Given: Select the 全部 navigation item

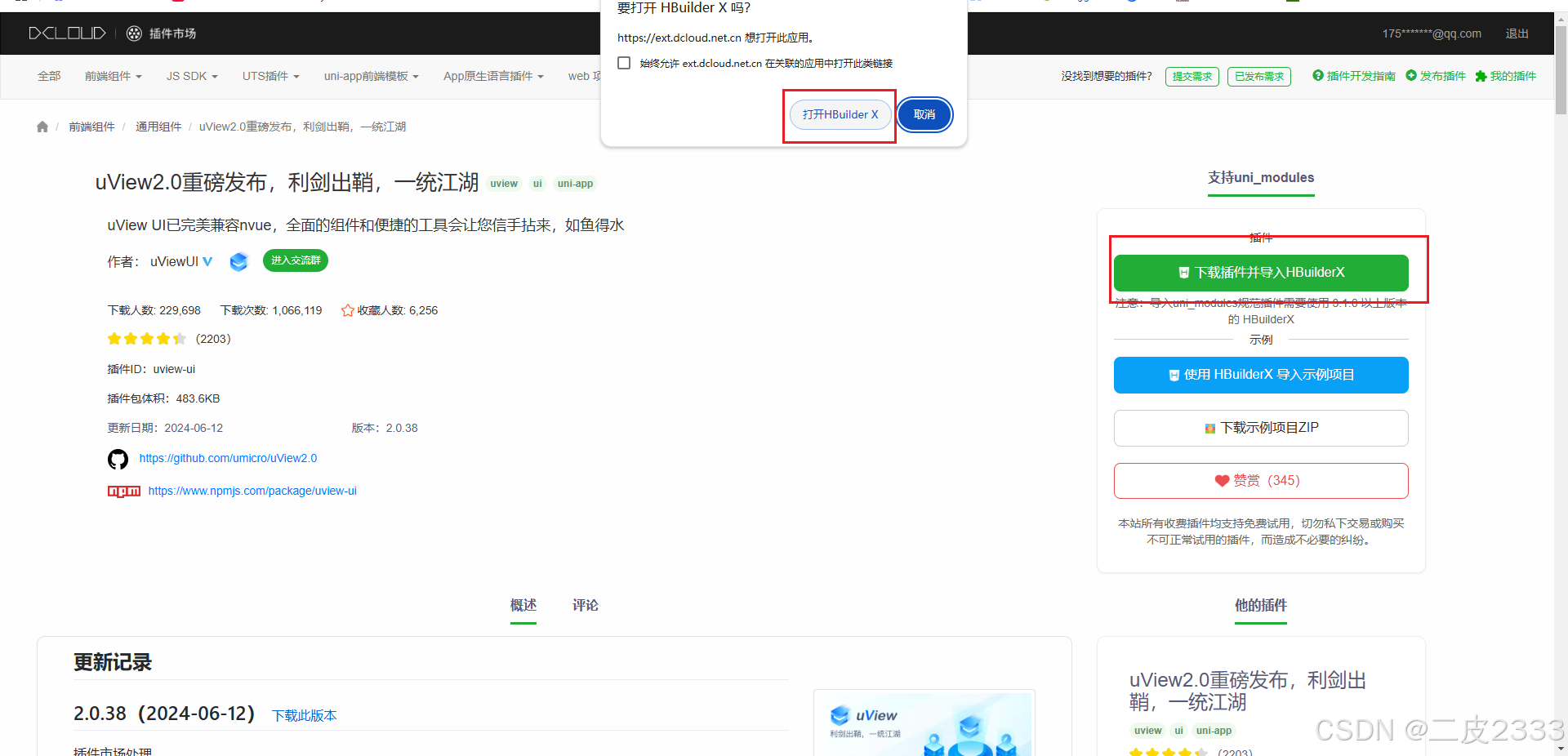Looking at the screenshot, I should (x=49, y=76).
